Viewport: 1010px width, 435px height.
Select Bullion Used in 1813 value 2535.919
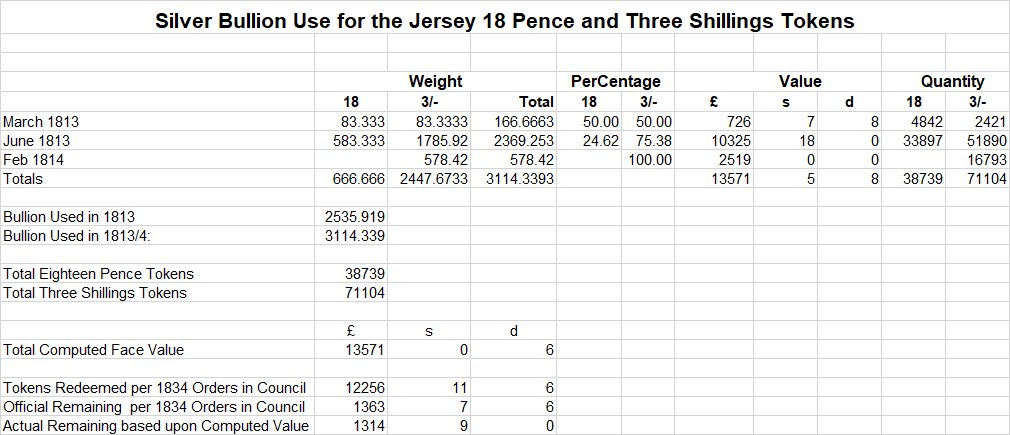pos(355,217)
